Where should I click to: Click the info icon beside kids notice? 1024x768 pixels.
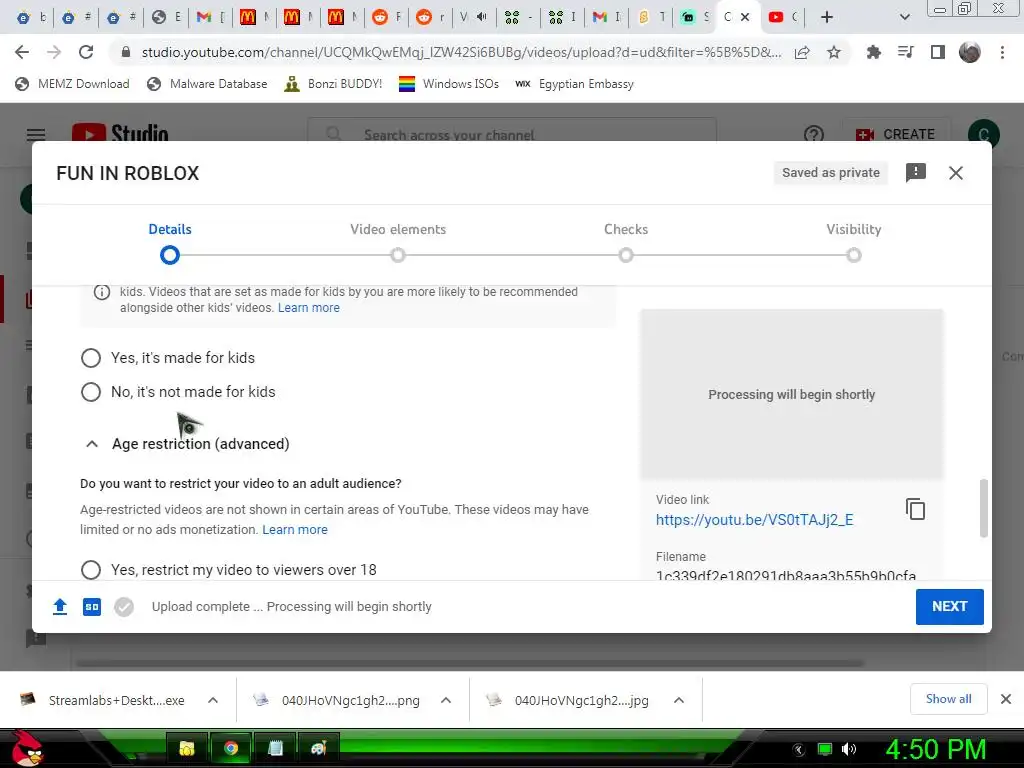(x=102, y=292)
